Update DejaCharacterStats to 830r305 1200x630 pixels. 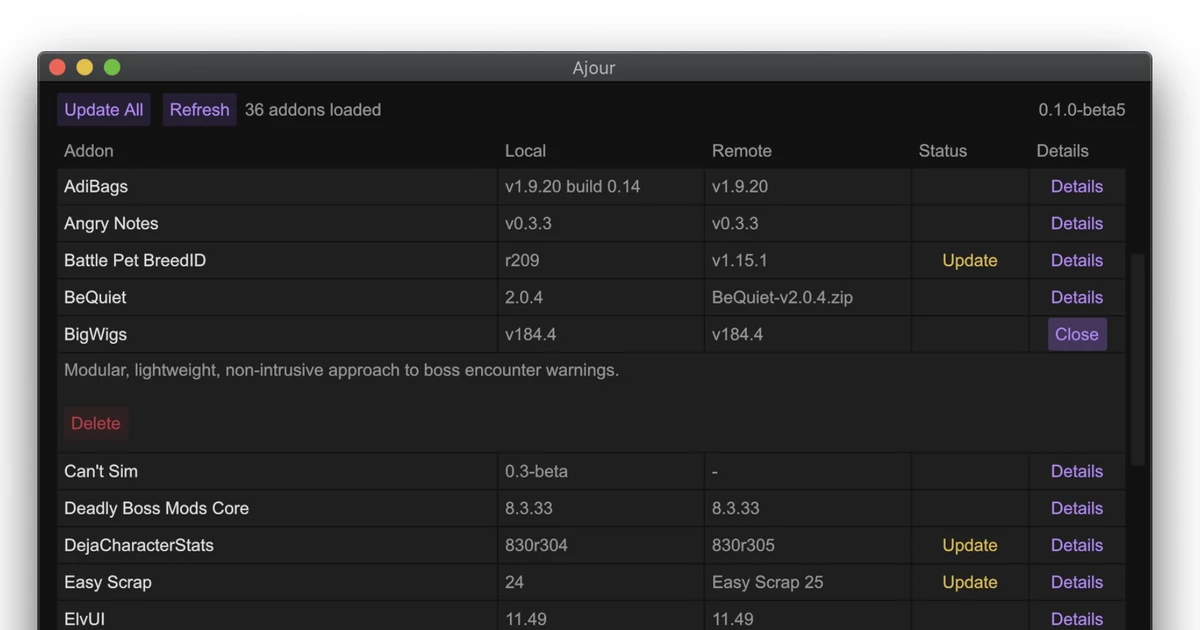click(x=969, y=545)
